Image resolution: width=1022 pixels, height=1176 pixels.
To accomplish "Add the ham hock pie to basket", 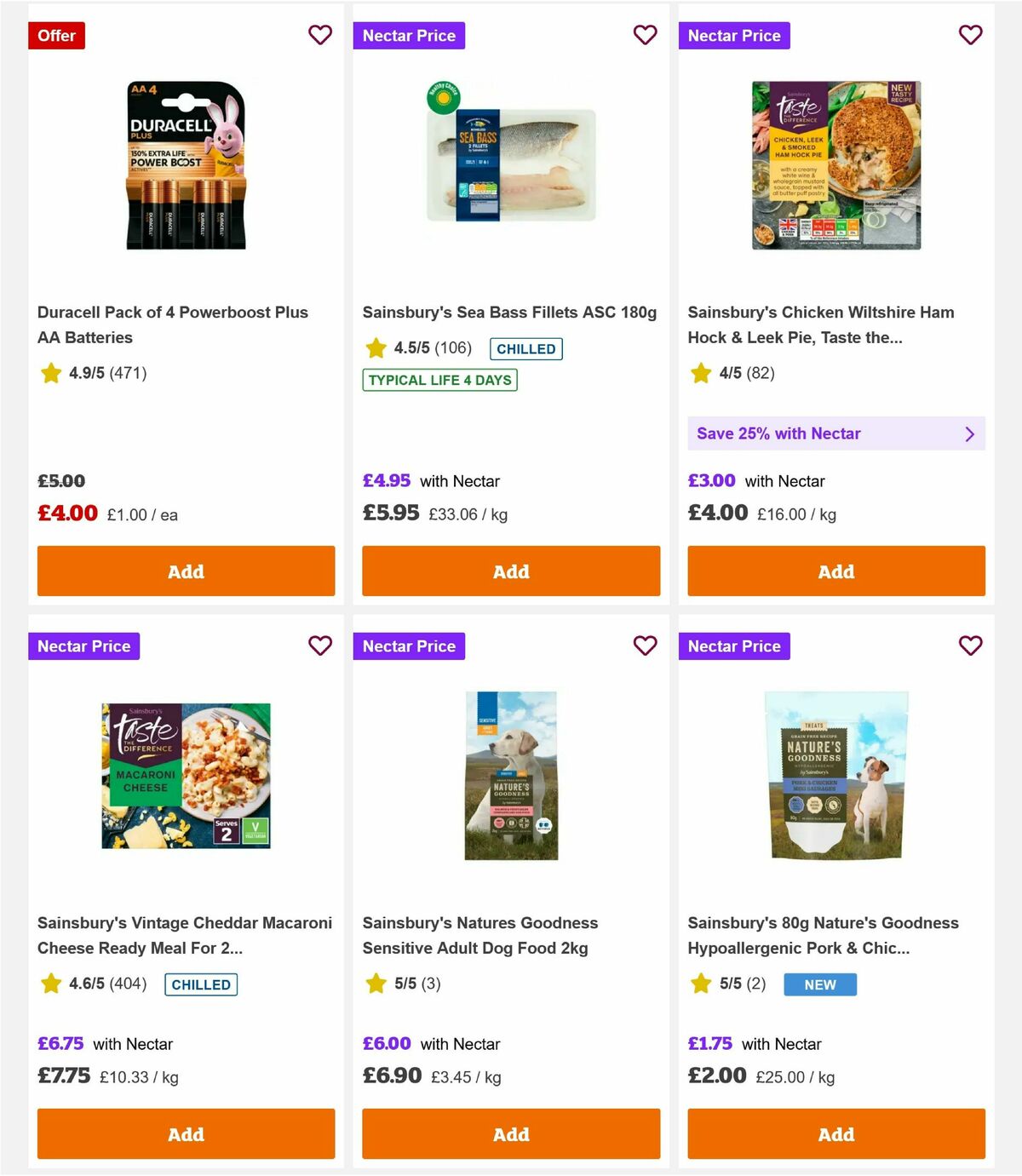I will [x=835, y=571].
